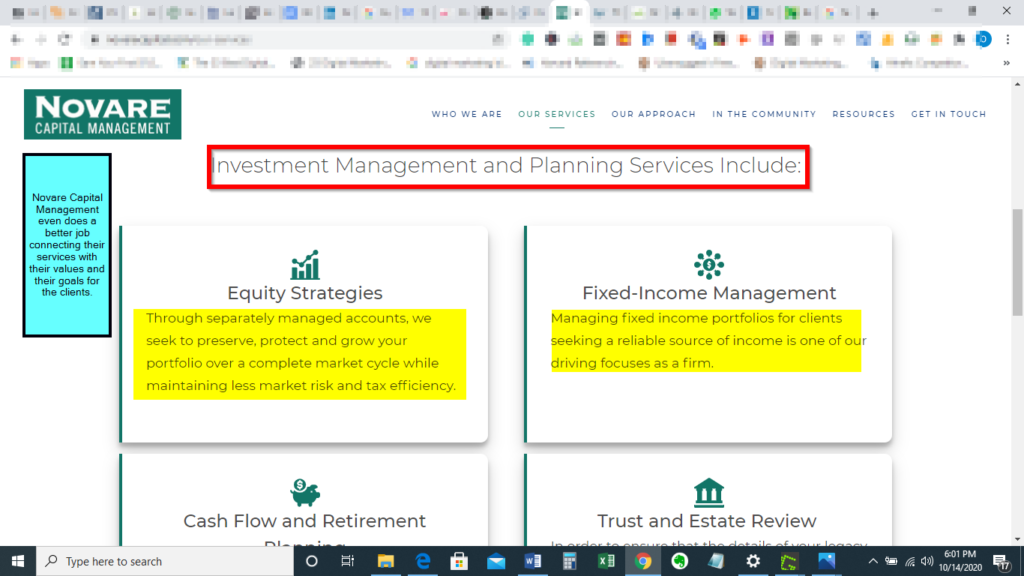Click the Get in Touch link
The height and width of the screenshot is (576, 1024).
point(948,114)
